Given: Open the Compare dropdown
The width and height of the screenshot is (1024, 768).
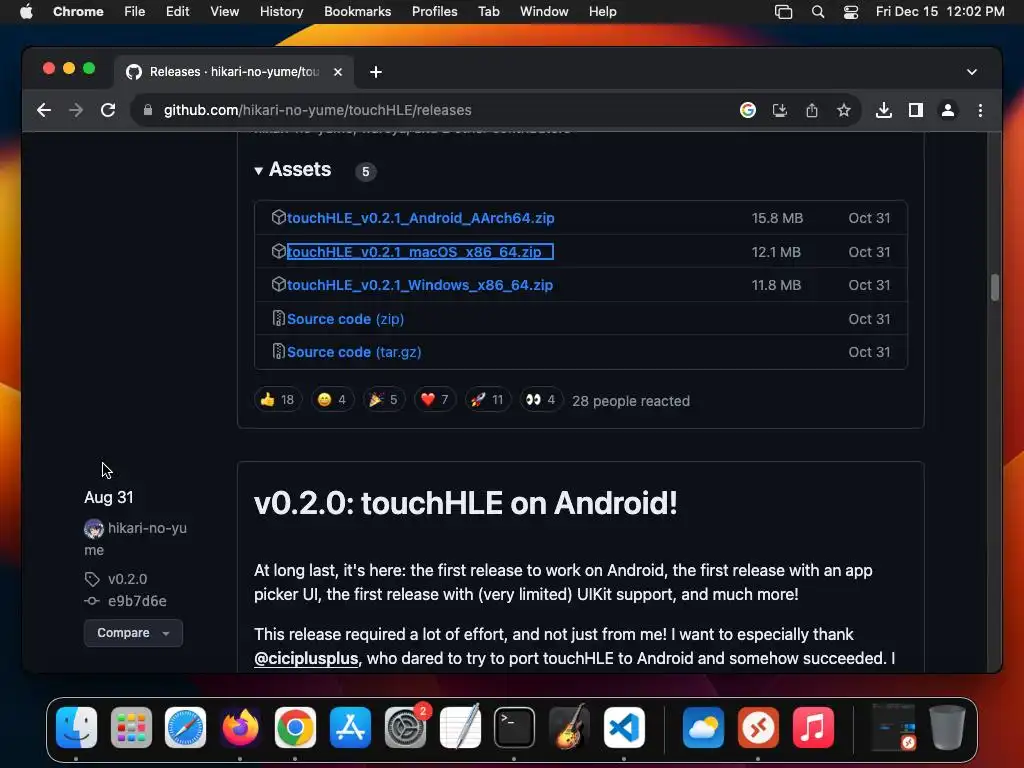Looking at the screenshot, I should click(133, 633).
